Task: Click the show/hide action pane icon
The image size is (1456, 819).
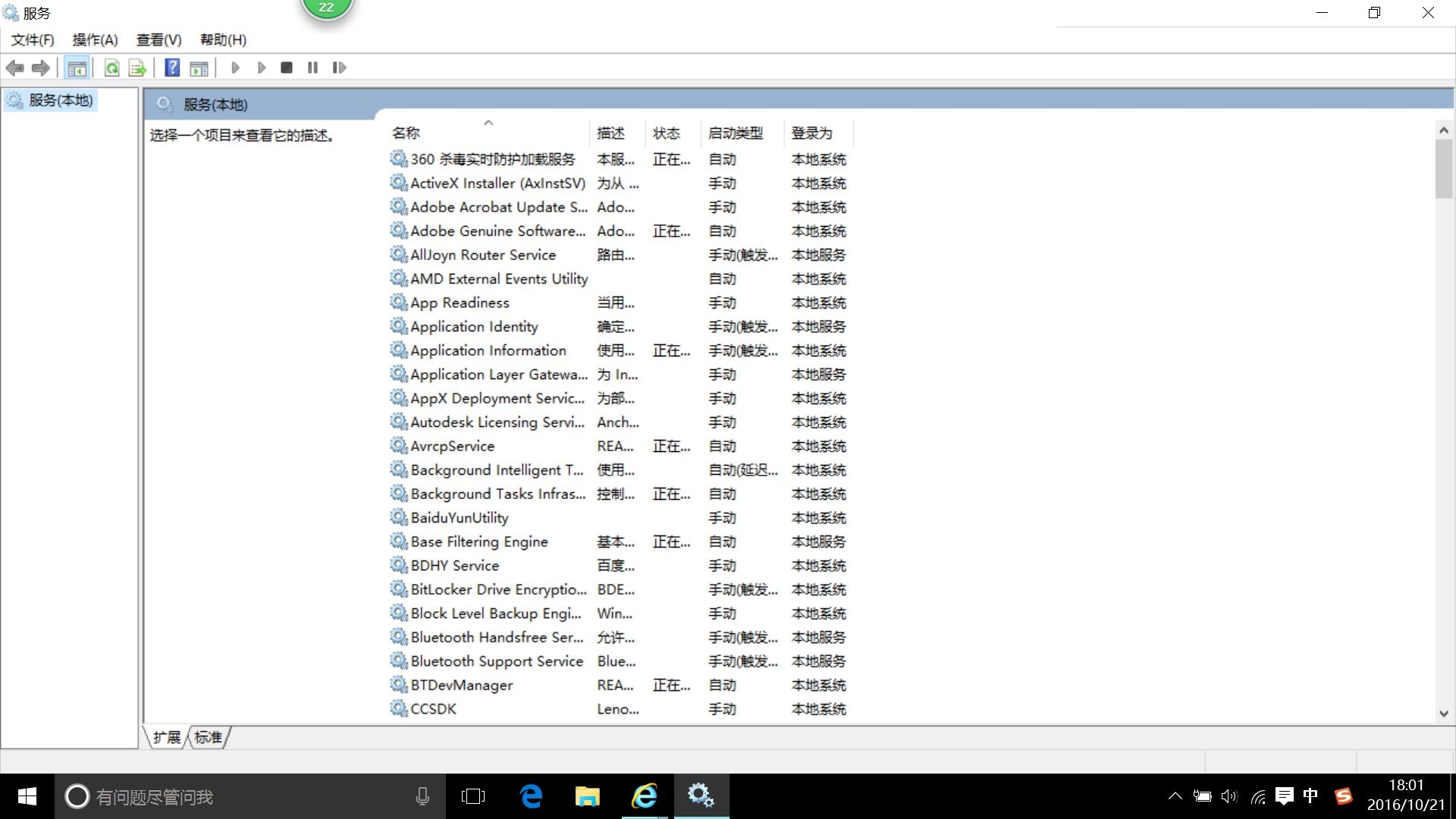Action: tap(199, 68)
